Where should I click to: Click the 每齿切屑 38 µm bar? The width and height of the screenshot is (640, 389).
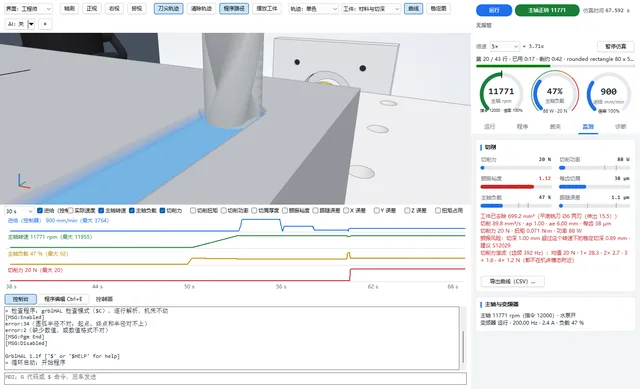[594, 187]
